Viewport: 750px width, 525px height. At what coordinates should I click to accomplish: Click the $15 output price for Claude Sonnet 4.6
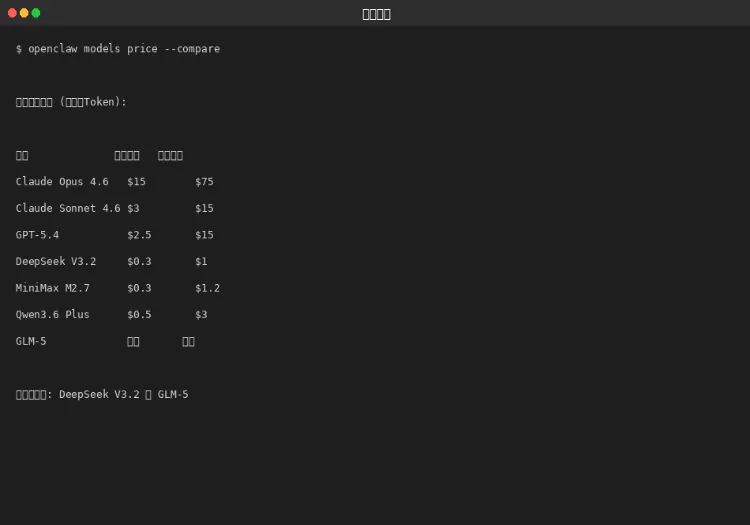204,208
